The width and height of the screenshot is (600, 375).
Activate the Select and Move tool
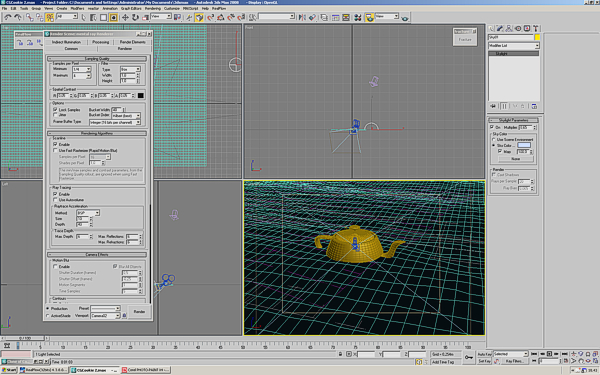125,17
